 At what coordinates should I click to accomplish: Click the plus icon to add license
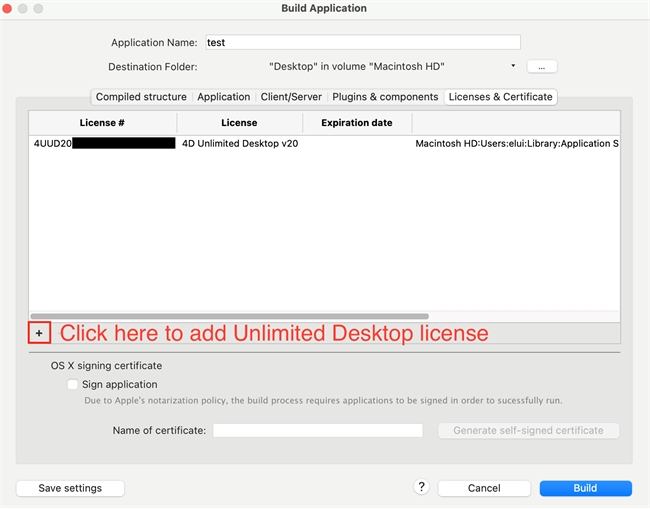coord(39,333)
